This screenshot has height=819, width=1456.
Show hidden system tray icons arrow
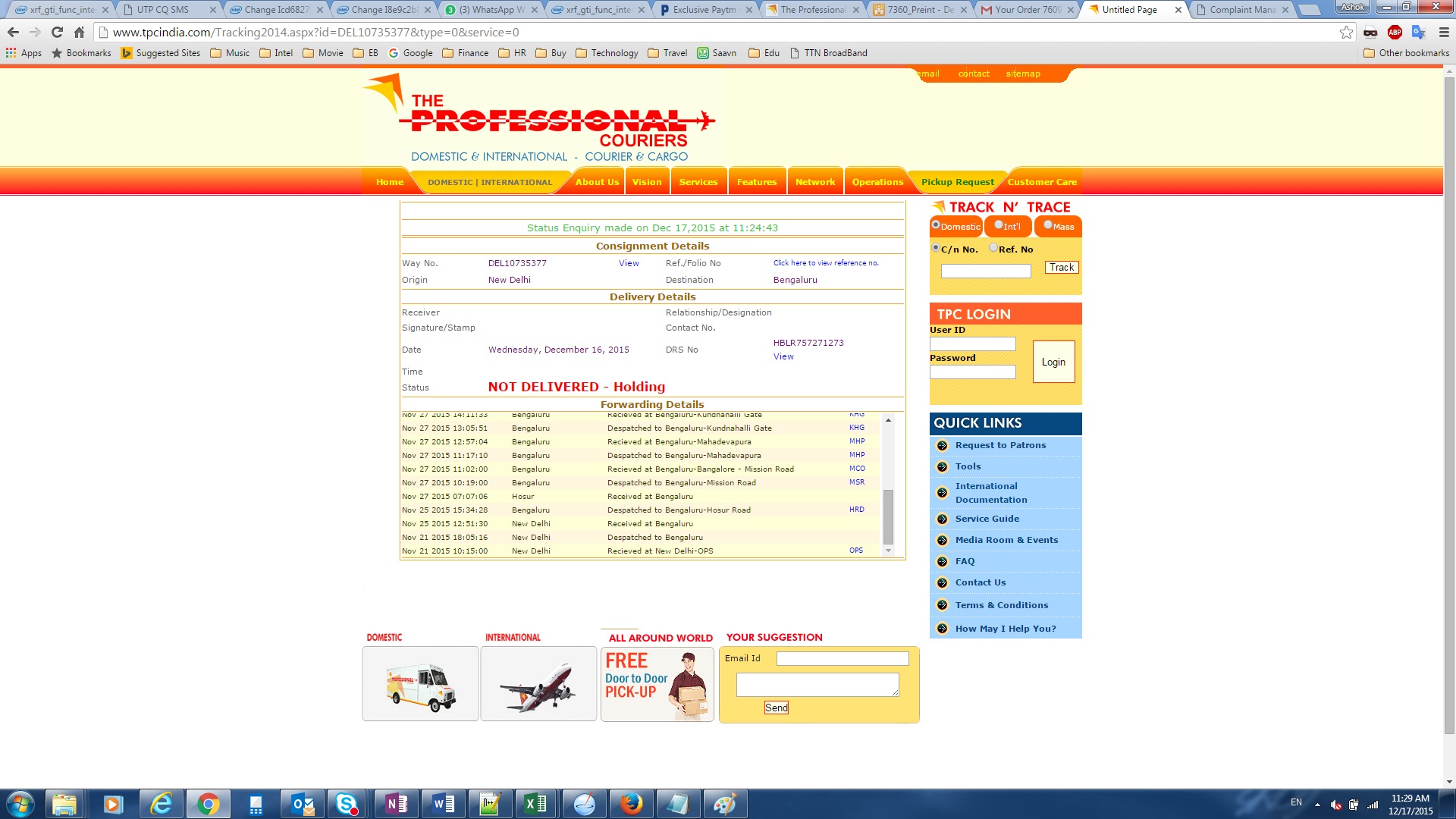point(1317,805)
